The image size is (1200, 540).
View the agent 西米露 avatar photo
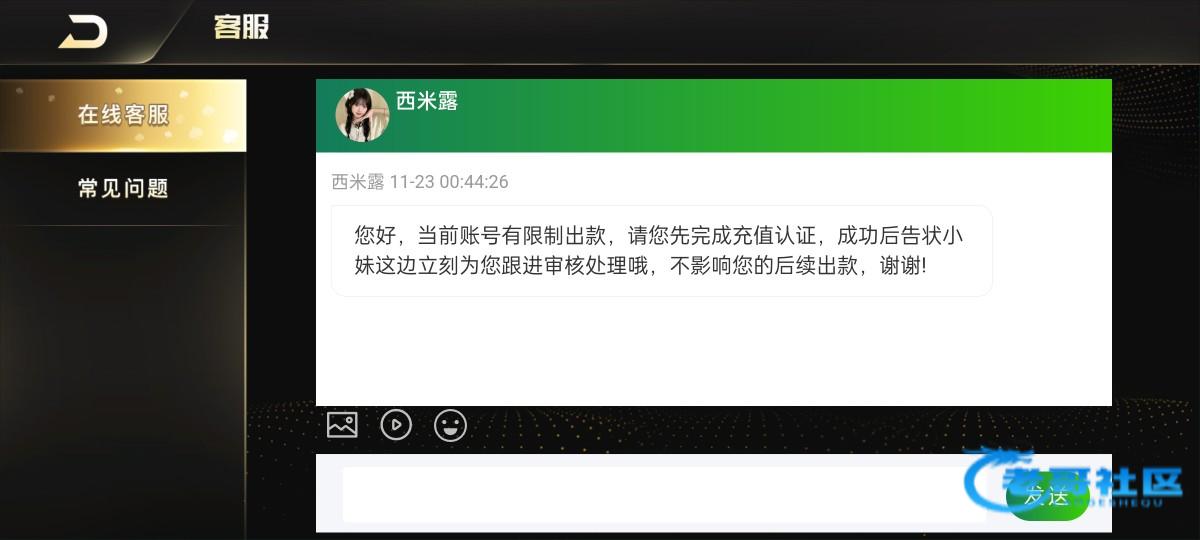point(362,115)
